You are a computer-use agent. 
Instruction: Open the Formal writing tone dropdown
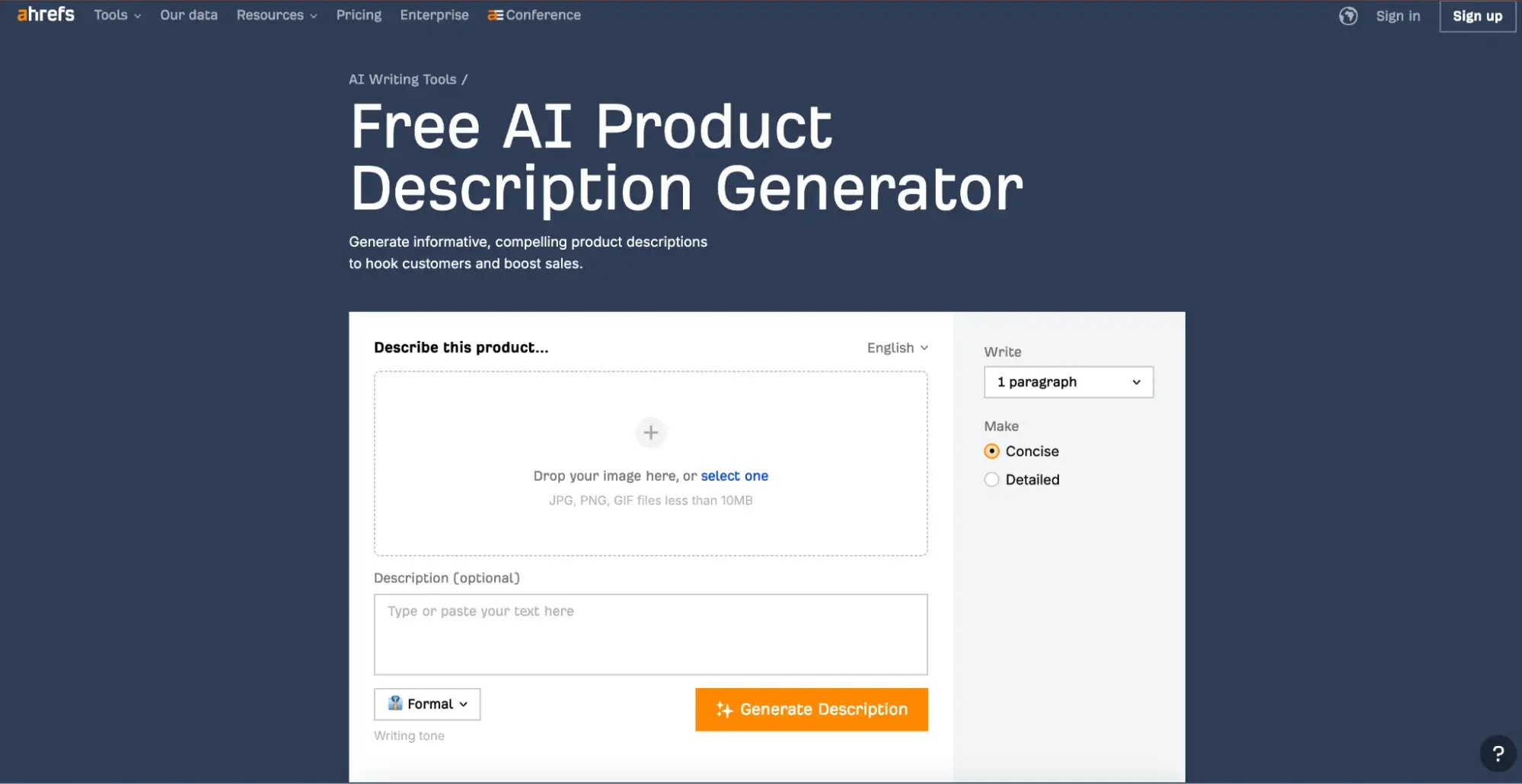click(x=427, y=704)
